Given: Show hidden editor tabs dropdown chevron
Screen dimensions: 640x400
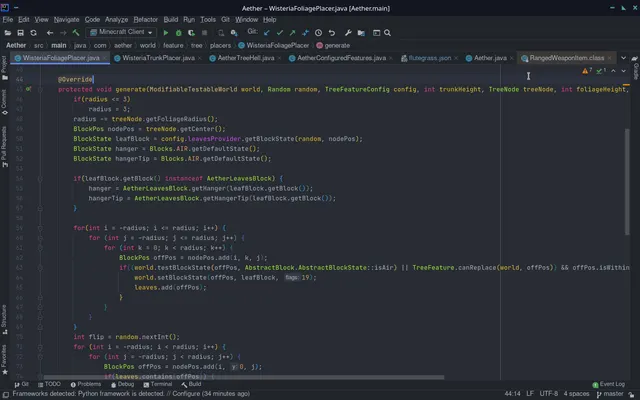Looking at the screenshot, I should pyautogui.click(x=623, y=58).
